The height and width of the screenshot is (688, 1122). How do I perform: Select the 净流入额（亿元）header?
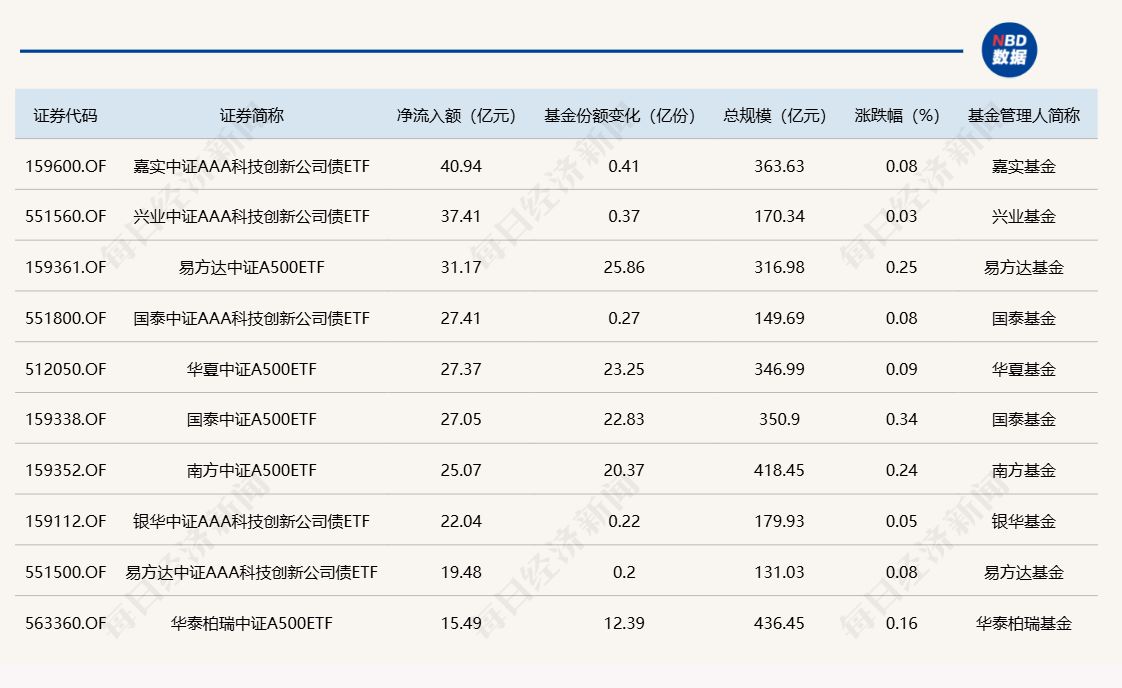pos(456,115)
